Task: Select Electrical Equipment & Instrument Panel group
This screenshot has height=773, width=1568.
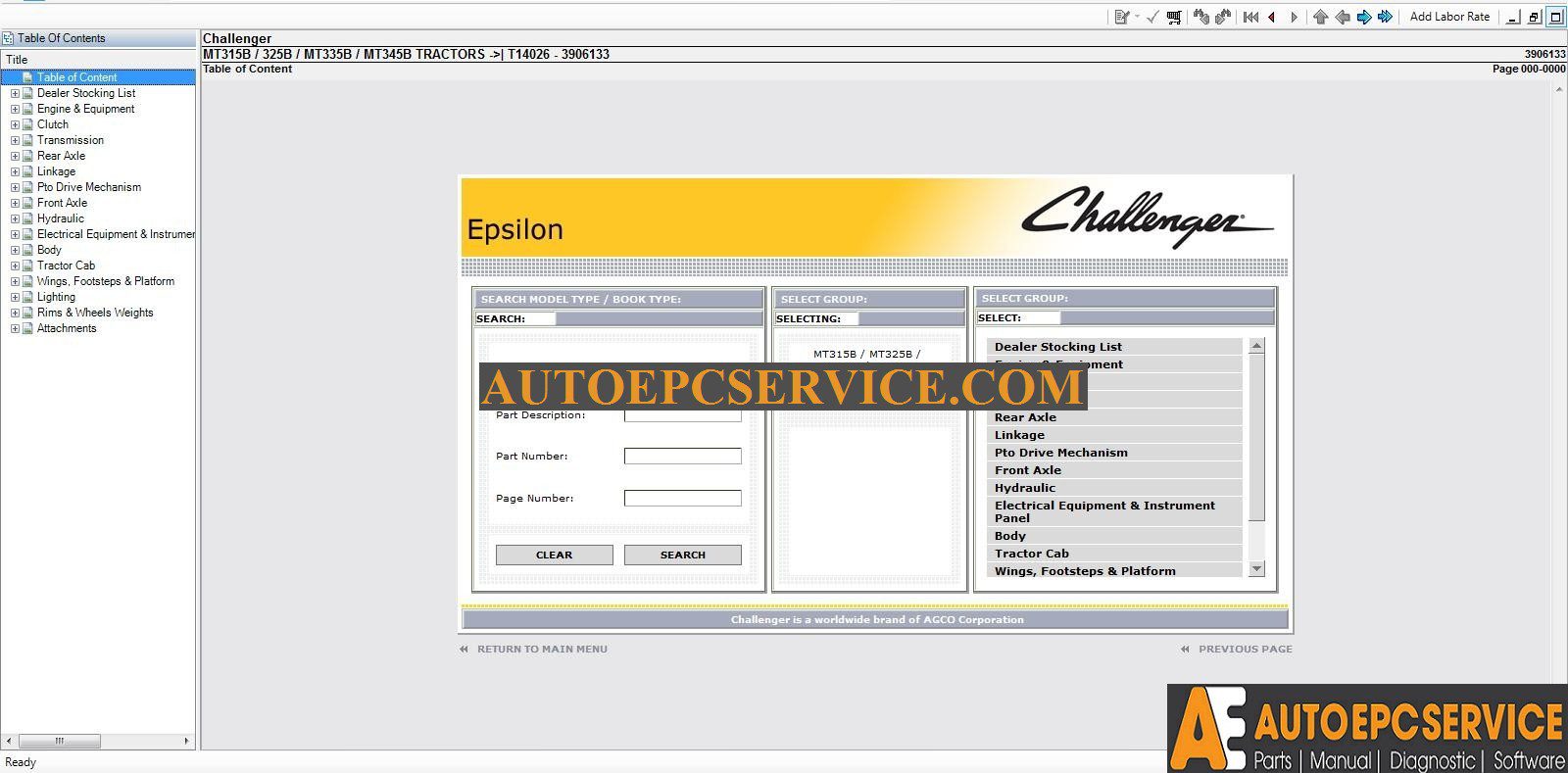Action: pos(1114,511)
